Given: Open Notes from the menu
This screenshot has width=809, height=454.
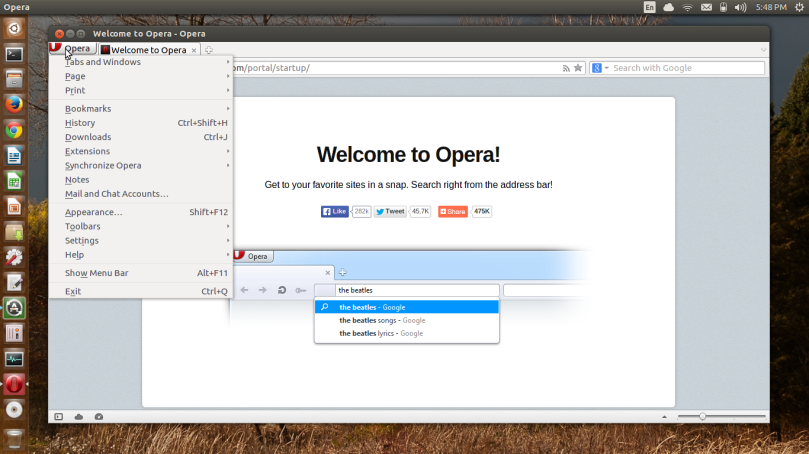Looking at the screenshot, I should [141, 180].
